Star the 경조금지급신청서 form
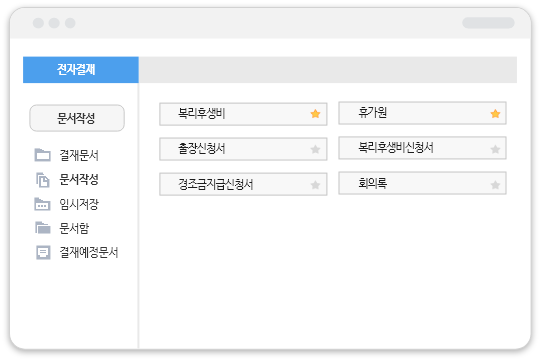 point(315,185)
